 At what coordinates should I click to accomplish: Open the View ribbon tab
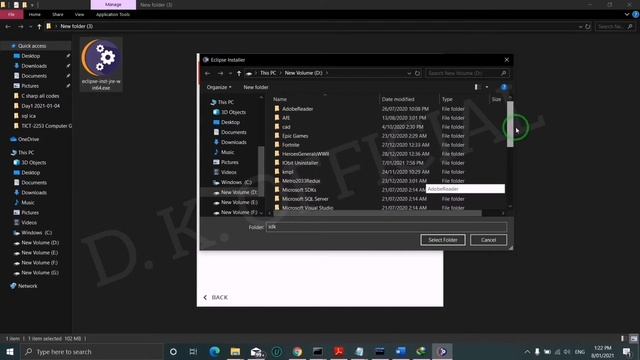pos(79,14)
